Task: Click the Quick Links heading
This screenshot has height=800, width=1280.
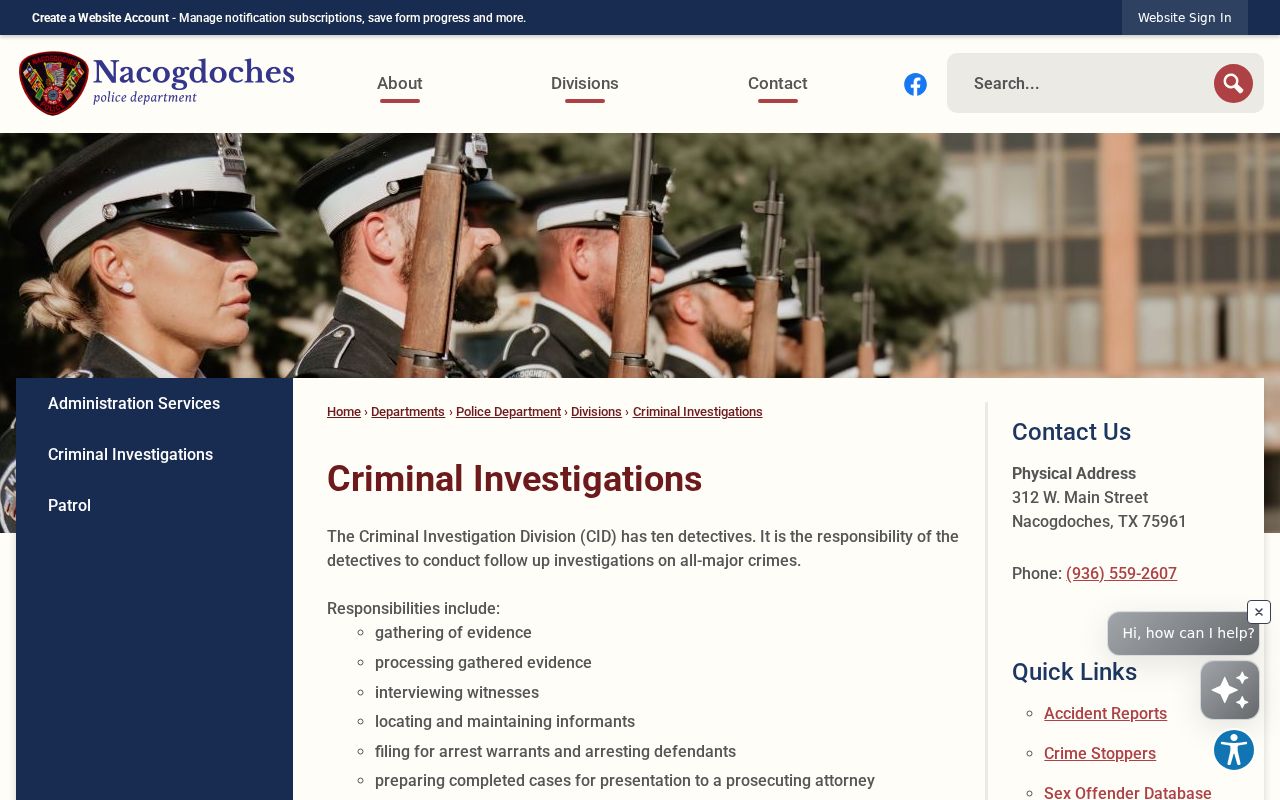Action: [x=1074, y=672]
